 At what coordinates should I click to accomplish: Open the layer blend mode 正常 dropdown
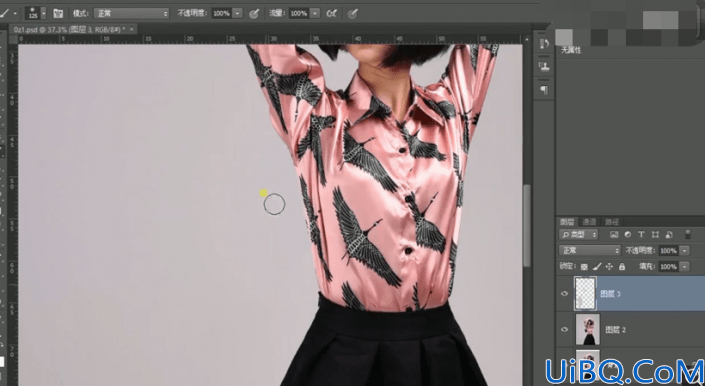coord(589,250)
